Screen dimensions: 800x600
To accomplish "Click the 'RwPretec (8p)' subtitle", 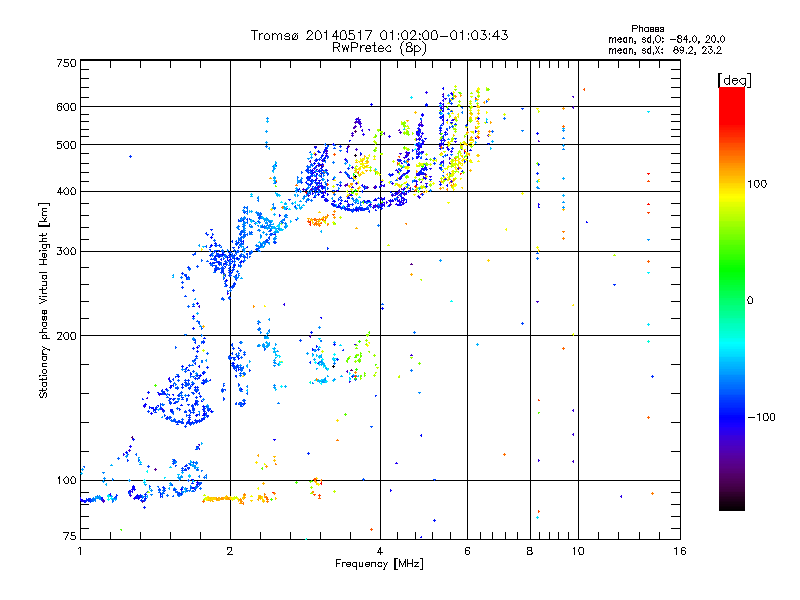I will pyautogui.click(x=379, y=48).
